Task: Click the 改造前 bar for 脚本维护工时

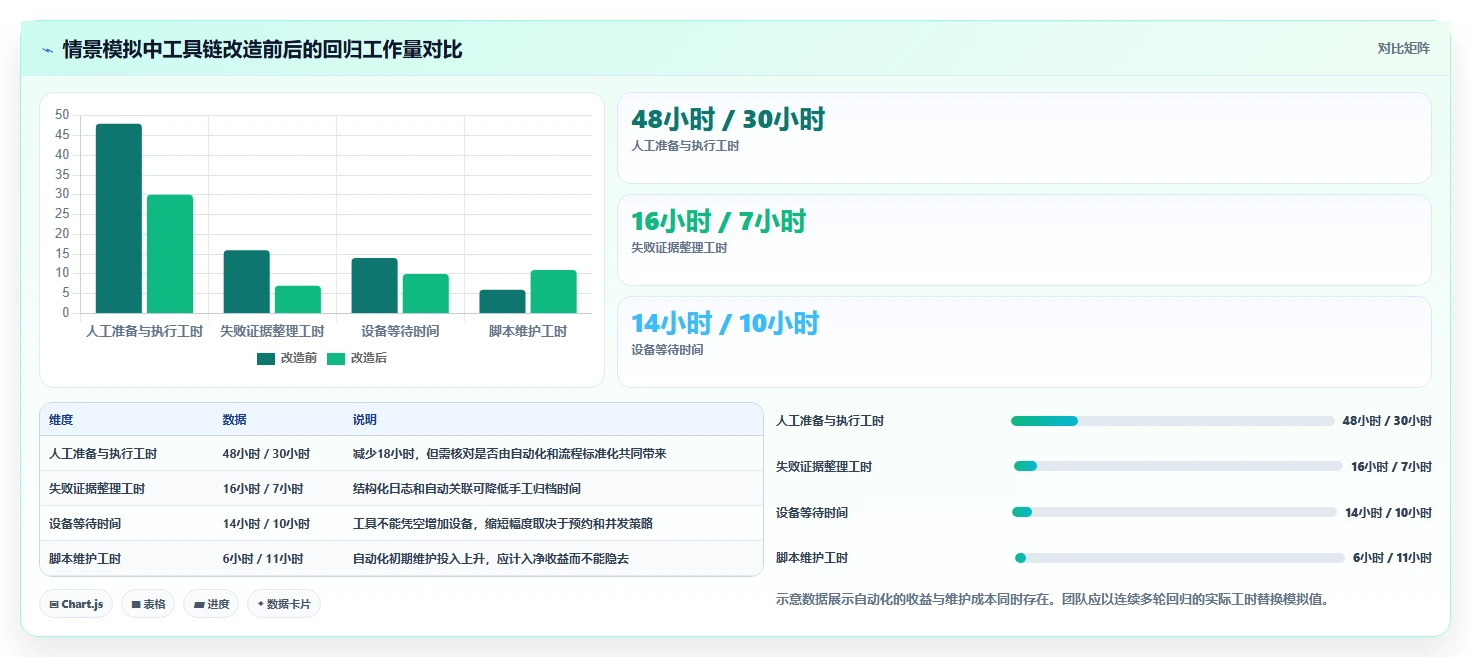Action: coord(502,301)
